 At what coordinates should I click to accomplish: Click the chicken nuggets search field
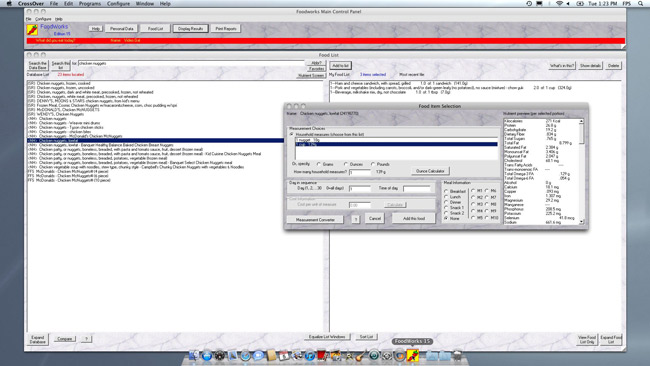tap(191, 63)
